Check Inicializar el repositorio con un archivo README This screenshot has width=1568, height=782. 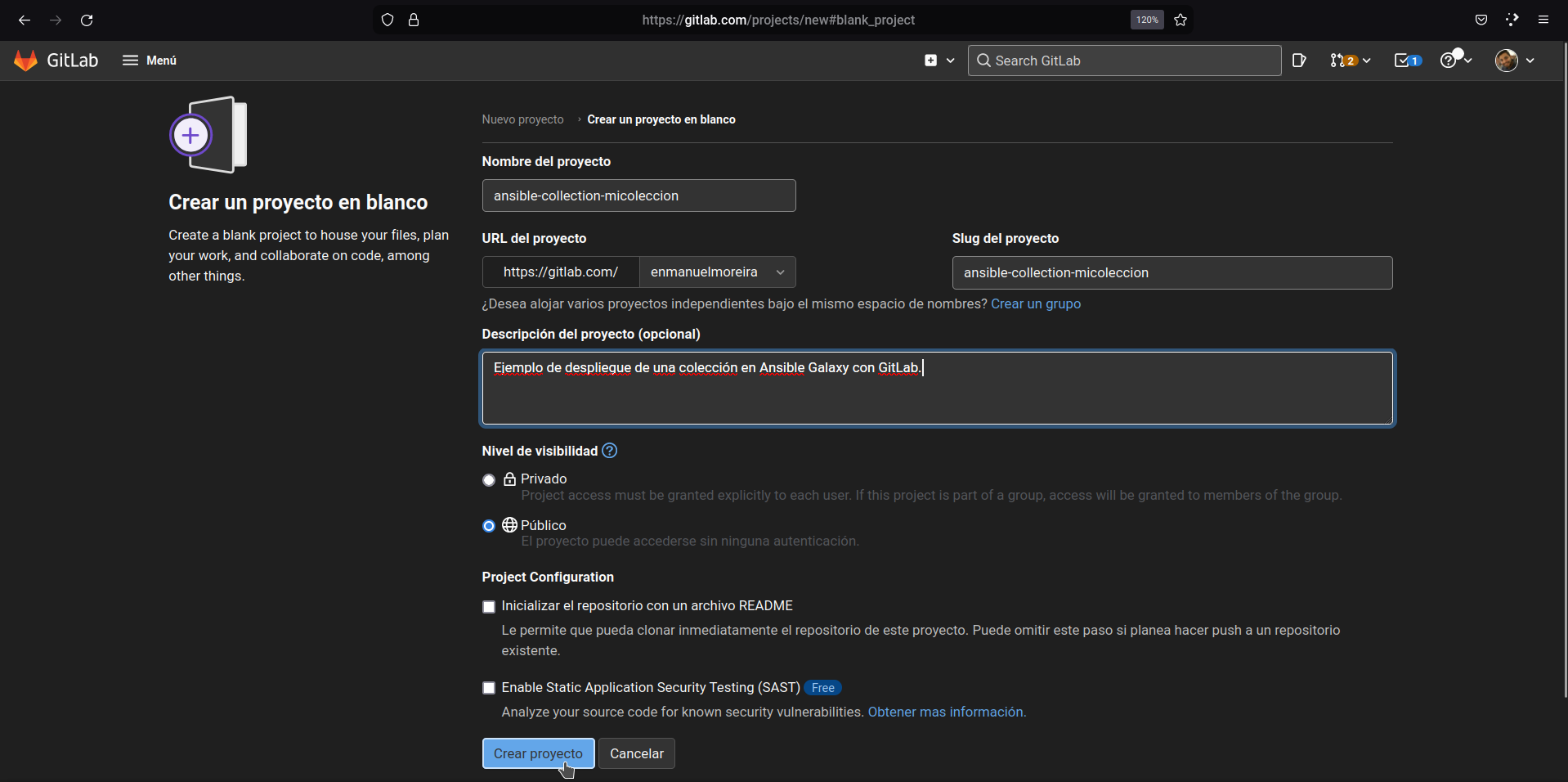tap(489, 607)
